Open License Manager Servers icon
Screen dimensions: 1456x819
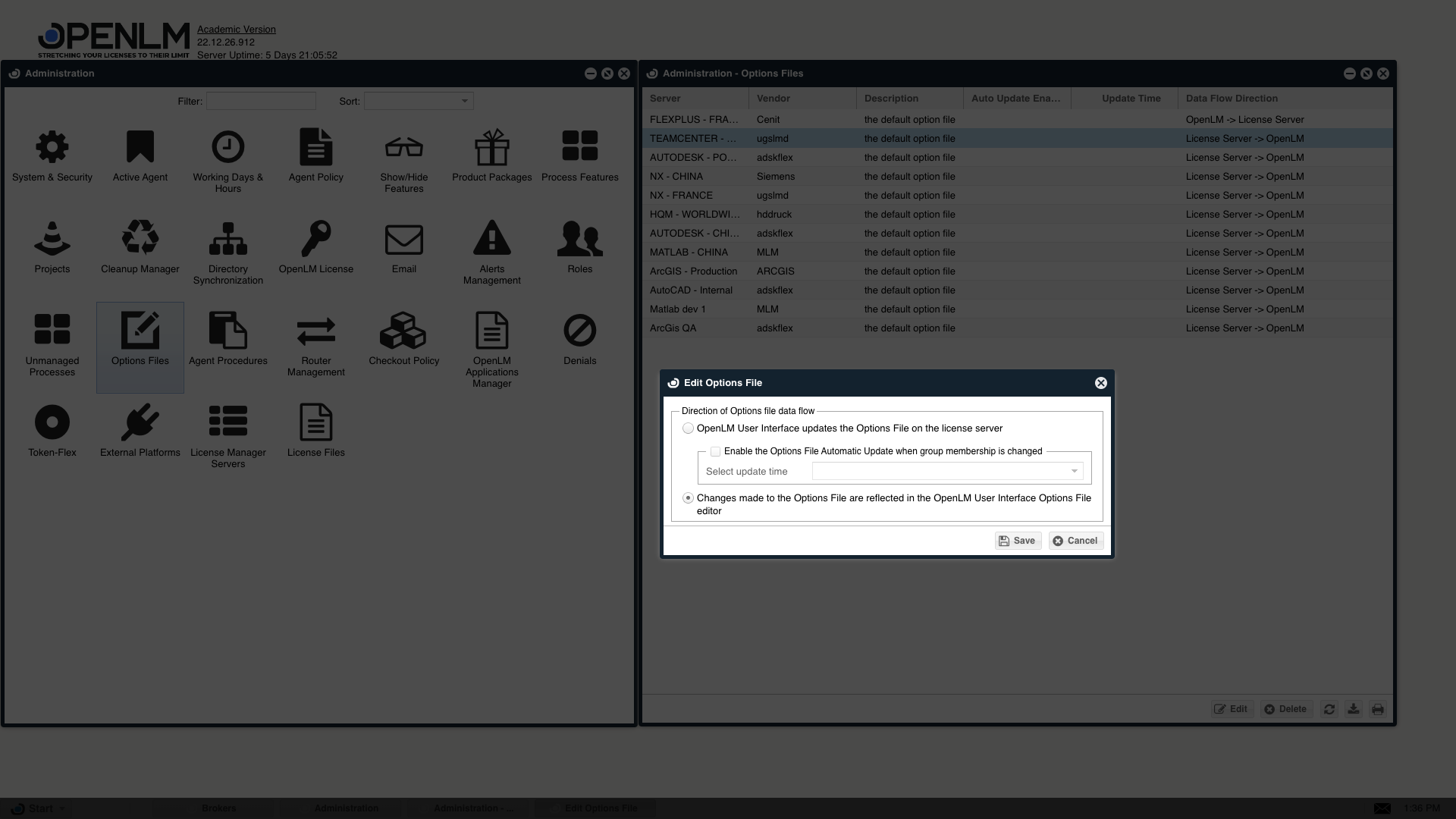(x=227, y=422)
